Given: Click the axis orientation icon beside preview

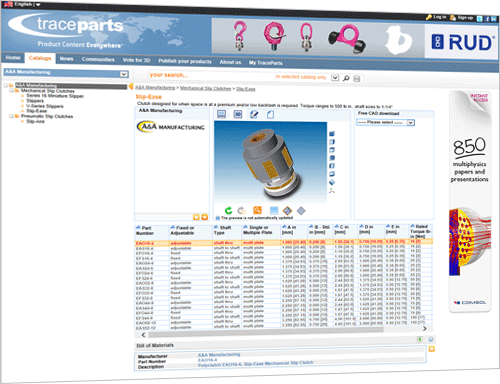Looking at the screenshot, I should coord(332,191).
